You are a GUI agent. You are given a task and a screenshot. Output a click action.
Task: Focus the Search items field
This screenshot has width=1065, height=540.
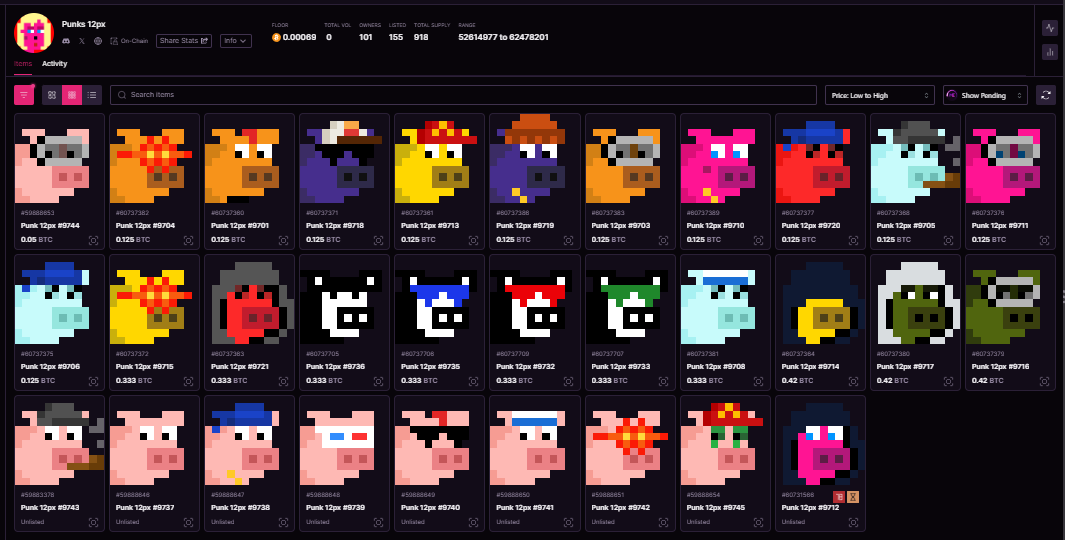tap(463, 95)
